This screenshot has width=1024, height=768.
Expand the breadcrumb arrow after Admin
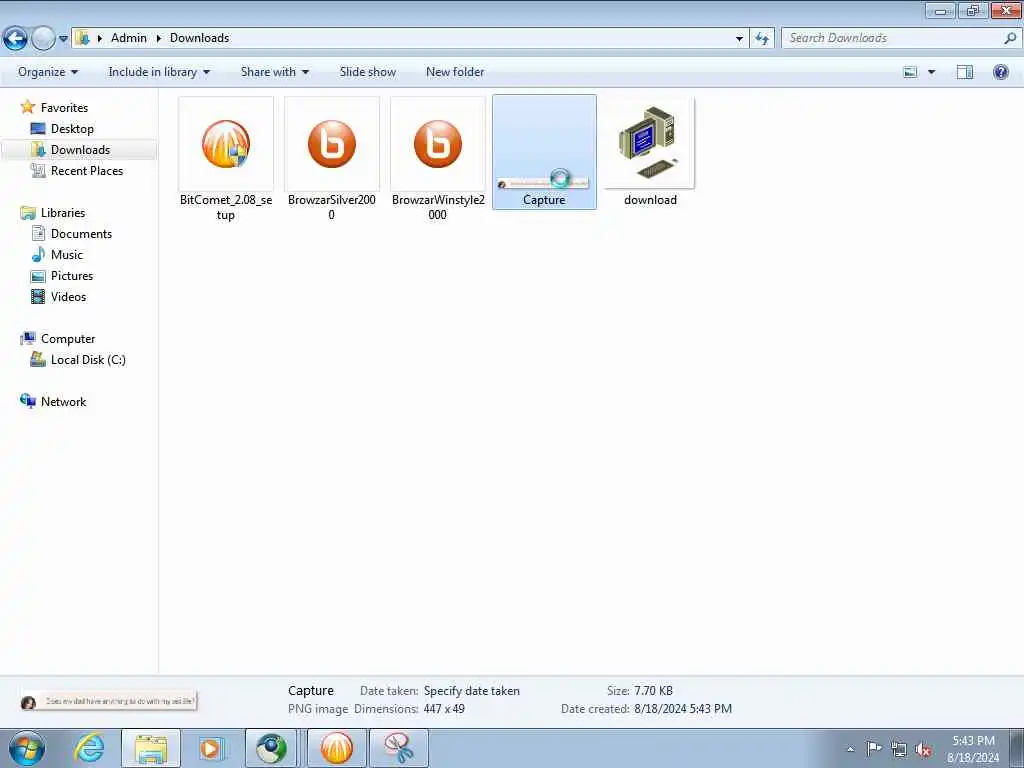coord(158,38)
